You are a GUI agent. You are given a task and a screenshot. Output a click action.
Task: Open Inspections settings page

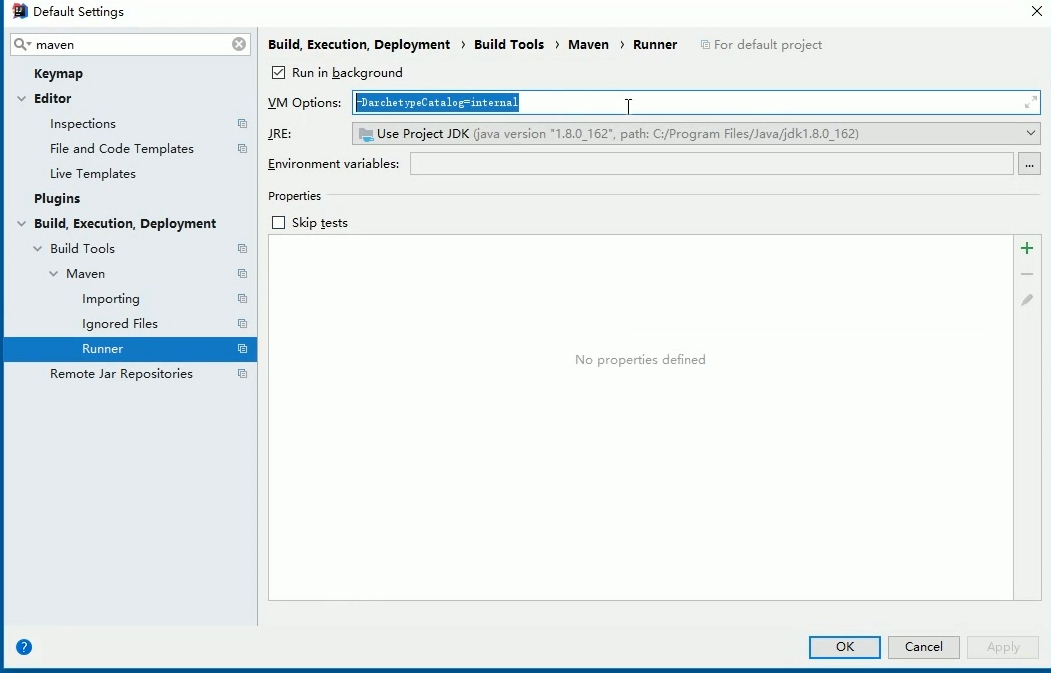(x=83, y=124)
